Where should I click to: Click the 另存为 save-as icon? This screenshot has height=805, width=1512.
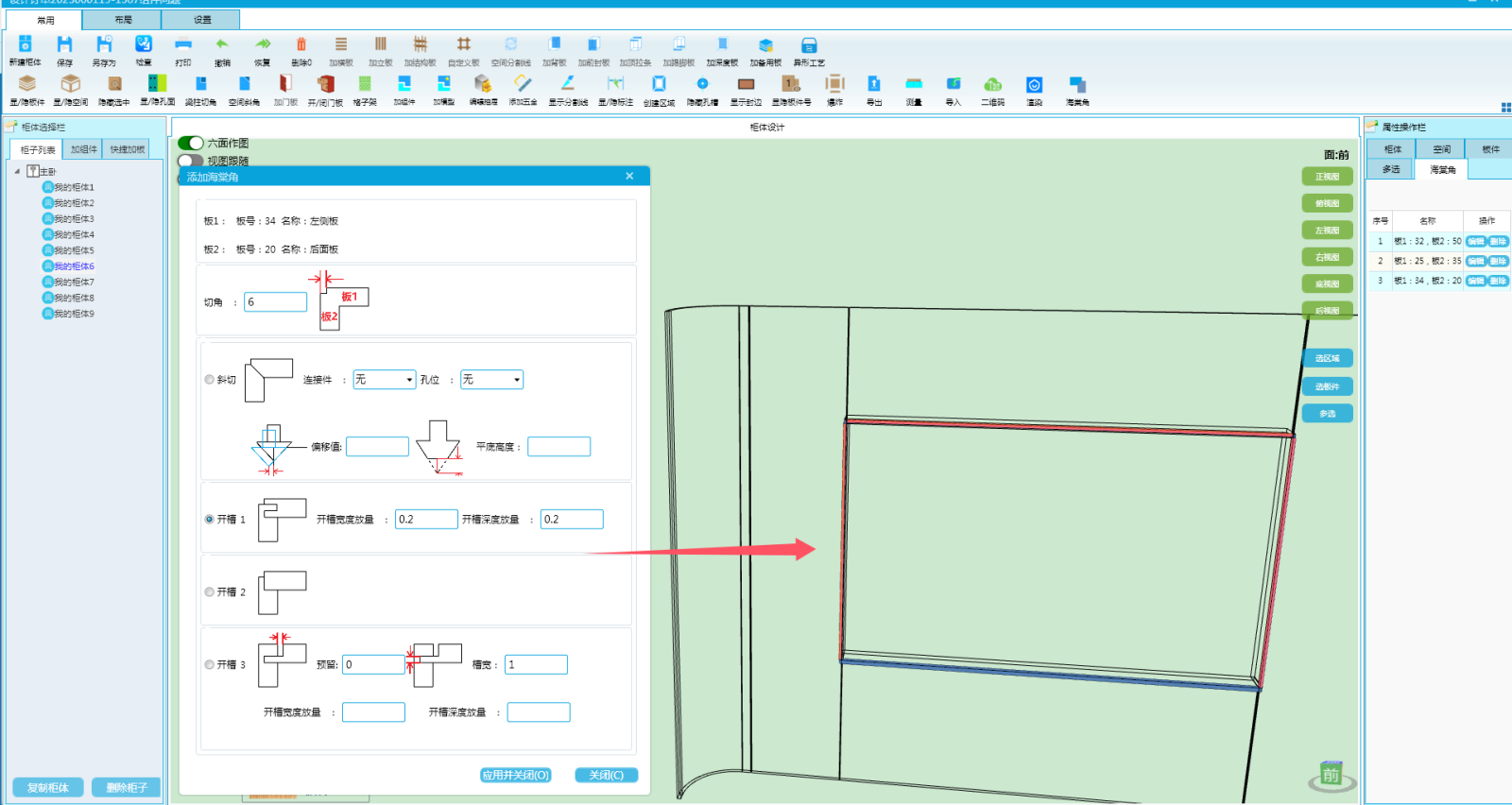point(104,44)
